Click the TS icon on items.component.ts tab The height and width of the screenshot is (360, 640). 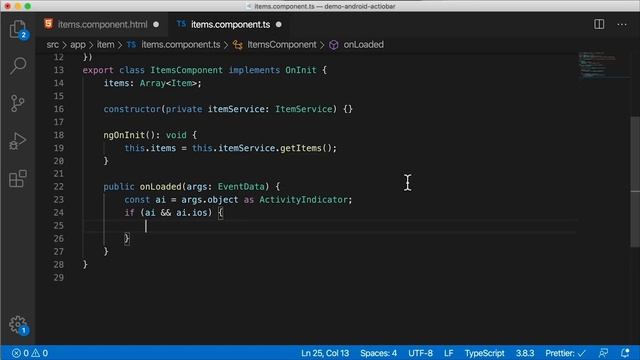point(181,24)
